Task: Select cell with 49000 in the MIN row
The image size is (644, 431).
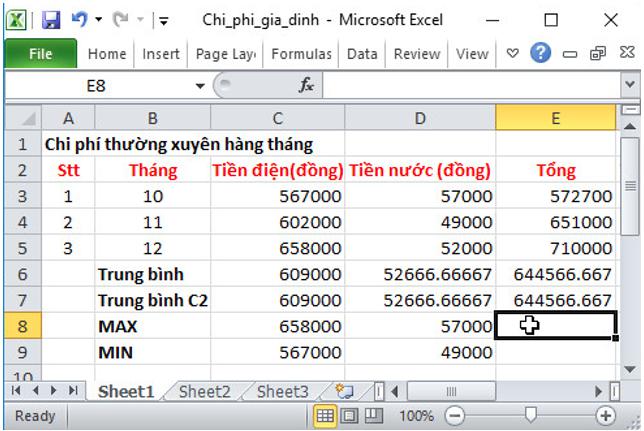Action: 420,352
